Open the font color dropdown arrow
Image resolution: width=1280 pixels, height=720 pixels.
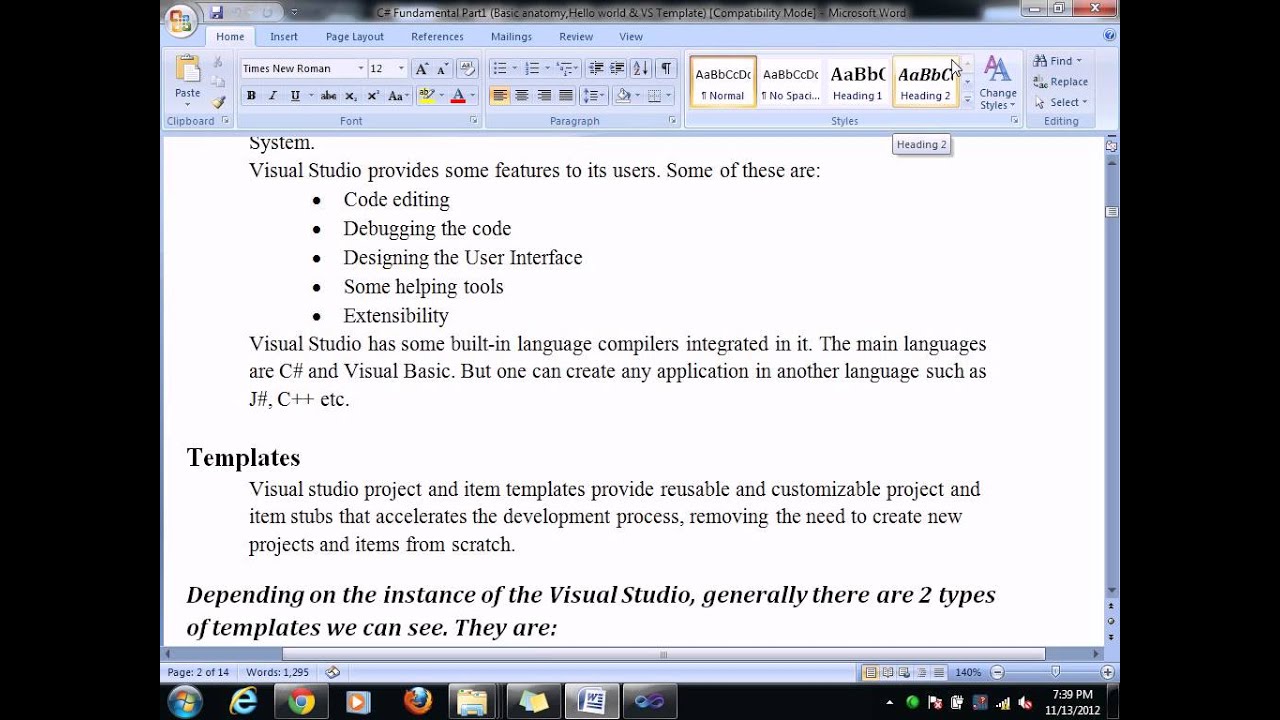[473, 96]
